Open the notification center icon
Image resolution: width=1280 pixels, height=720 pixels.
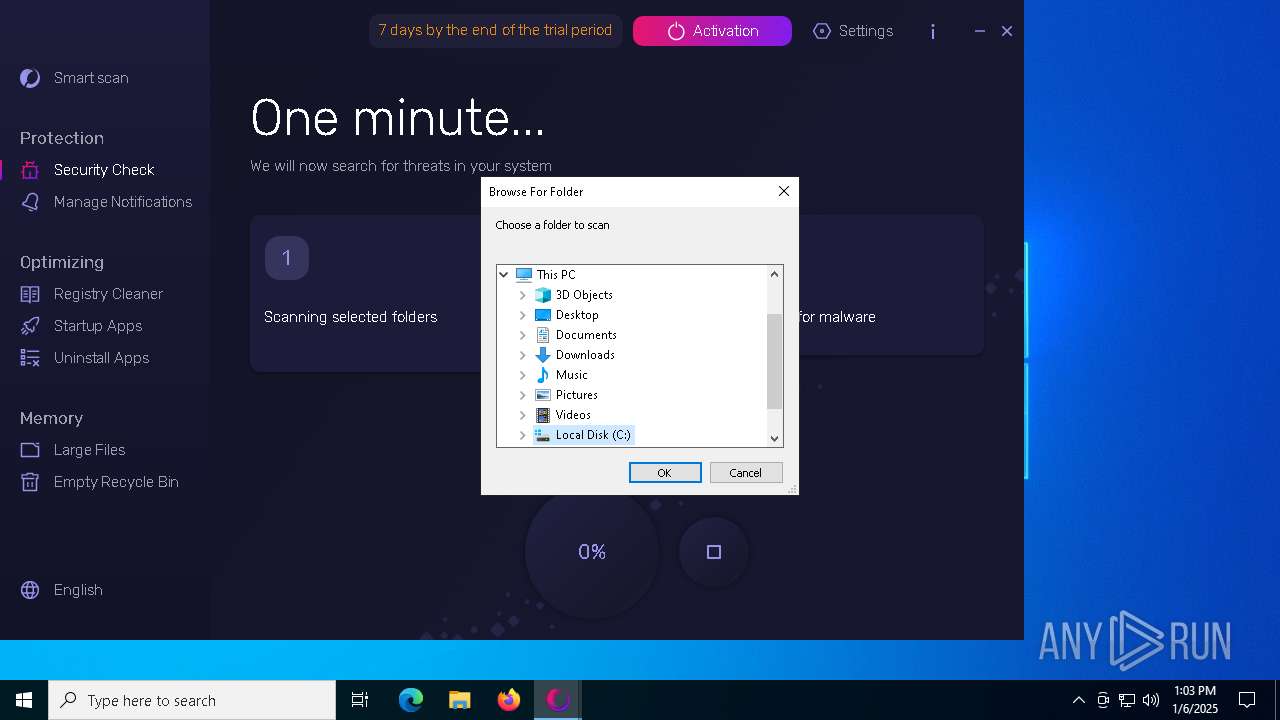[x=1247, y=700]
